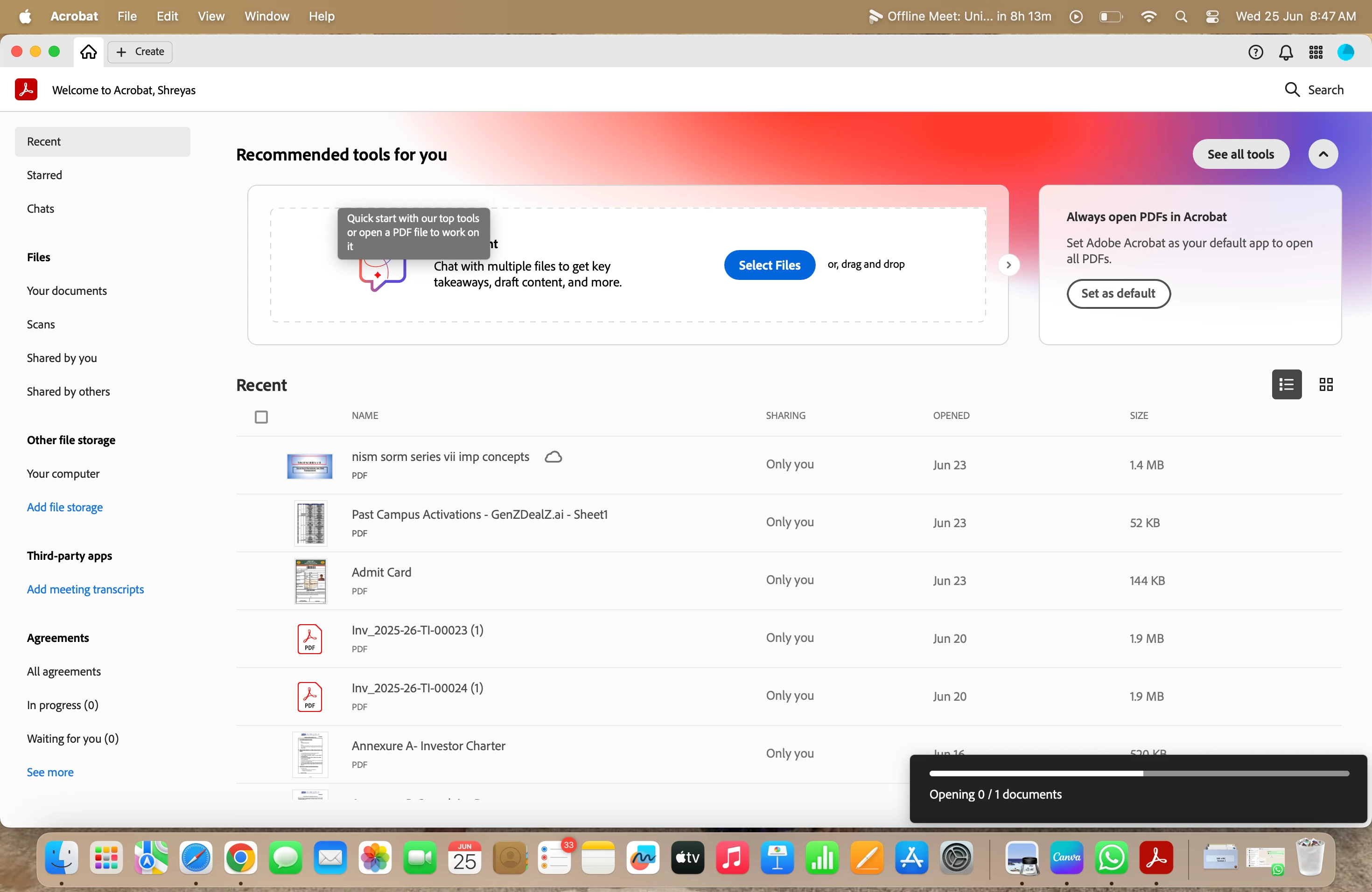1372x892 pixels.
Task: Switch to list view of recent files
Action: [1286, 384]
